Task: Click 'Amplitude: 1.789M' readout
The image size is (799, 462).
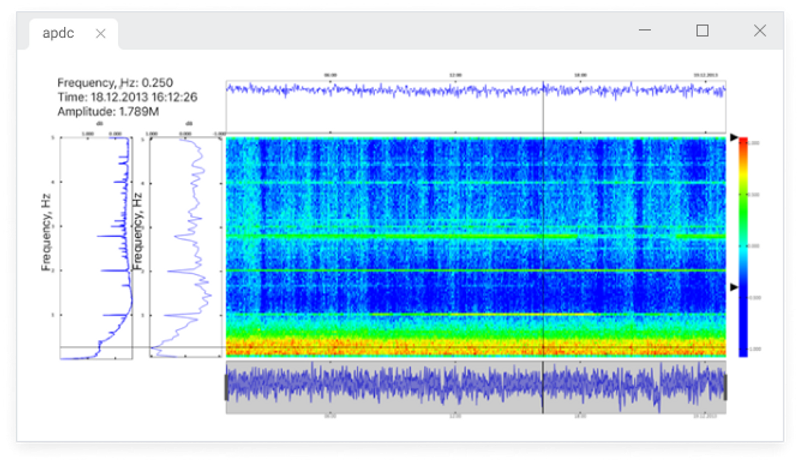Action: click(x=108, y=111)
